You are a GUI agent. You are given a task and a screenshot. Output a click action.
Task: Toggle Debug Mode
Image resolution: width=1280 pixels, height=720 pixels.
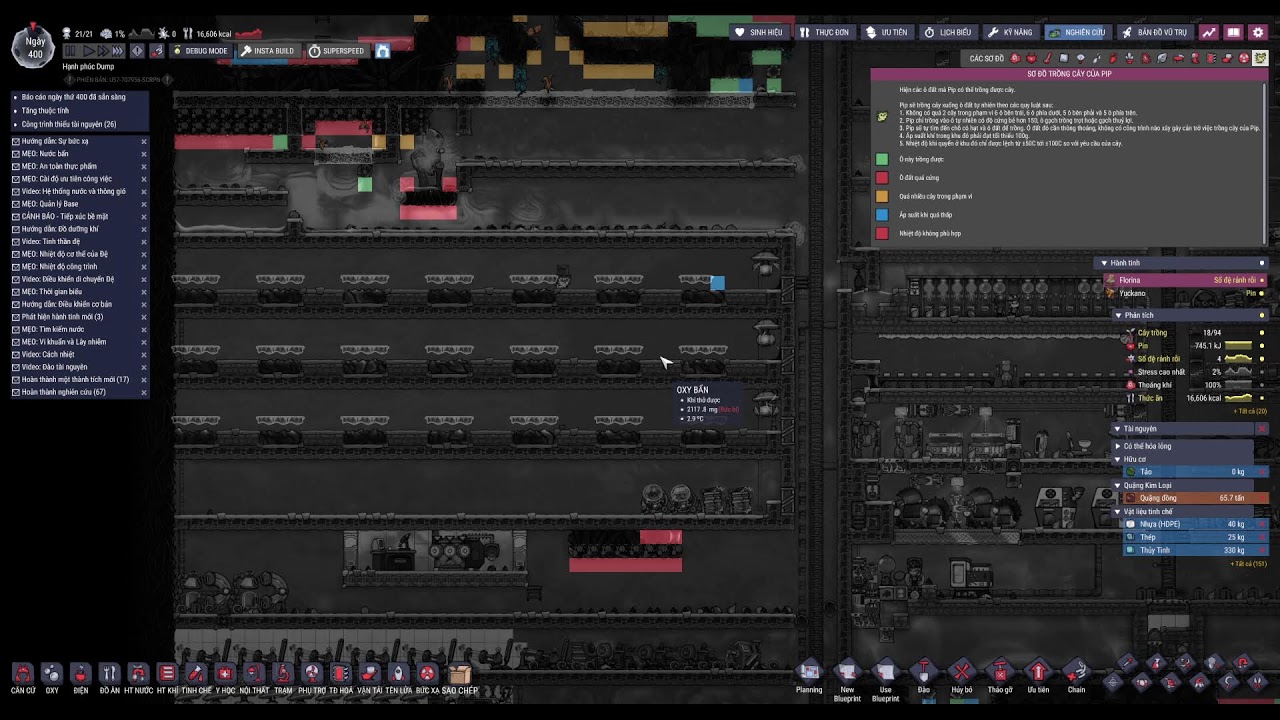click(200, 51)
